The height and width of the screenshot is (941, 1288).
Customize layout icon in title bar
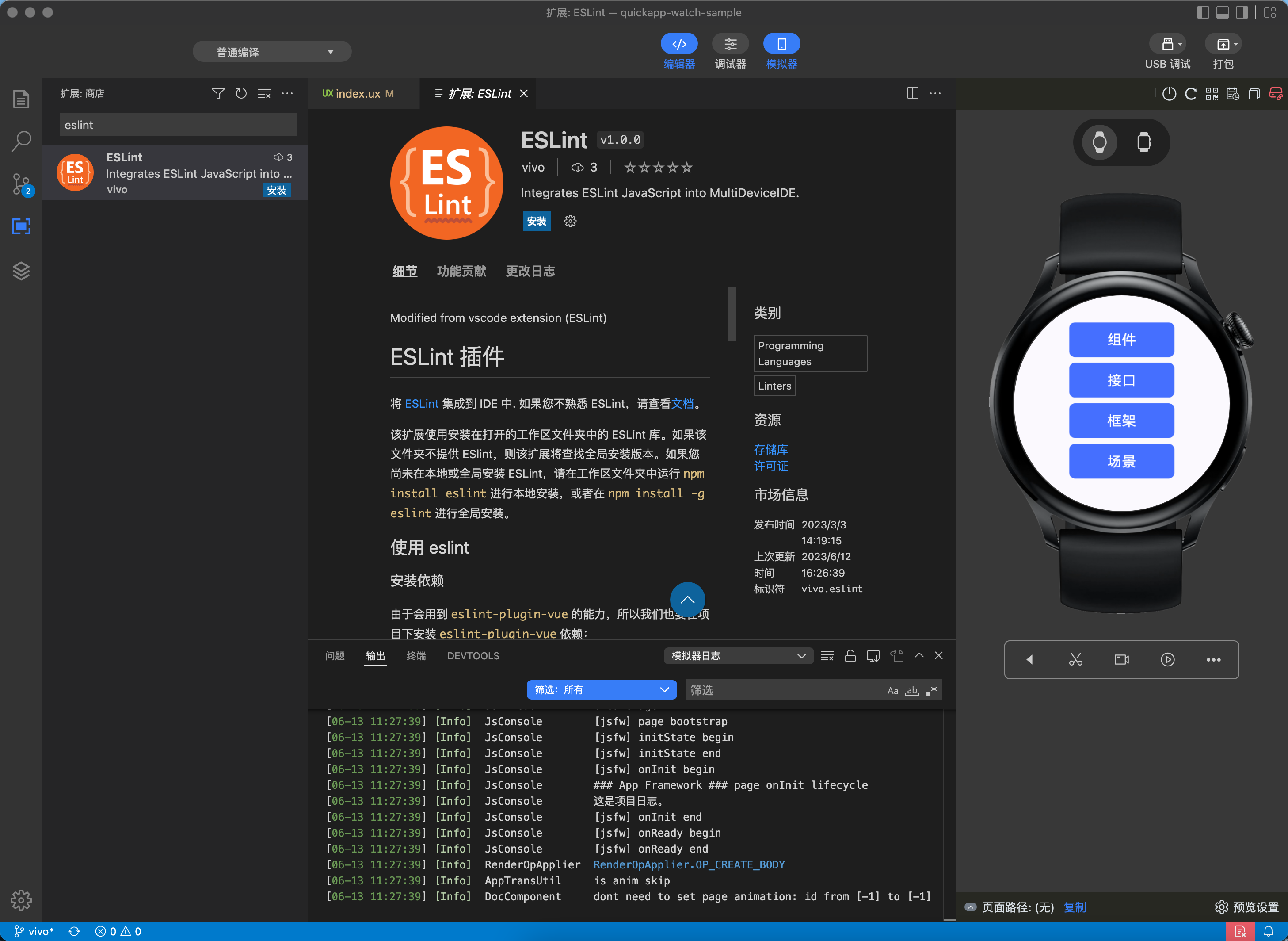(1270, 12)
